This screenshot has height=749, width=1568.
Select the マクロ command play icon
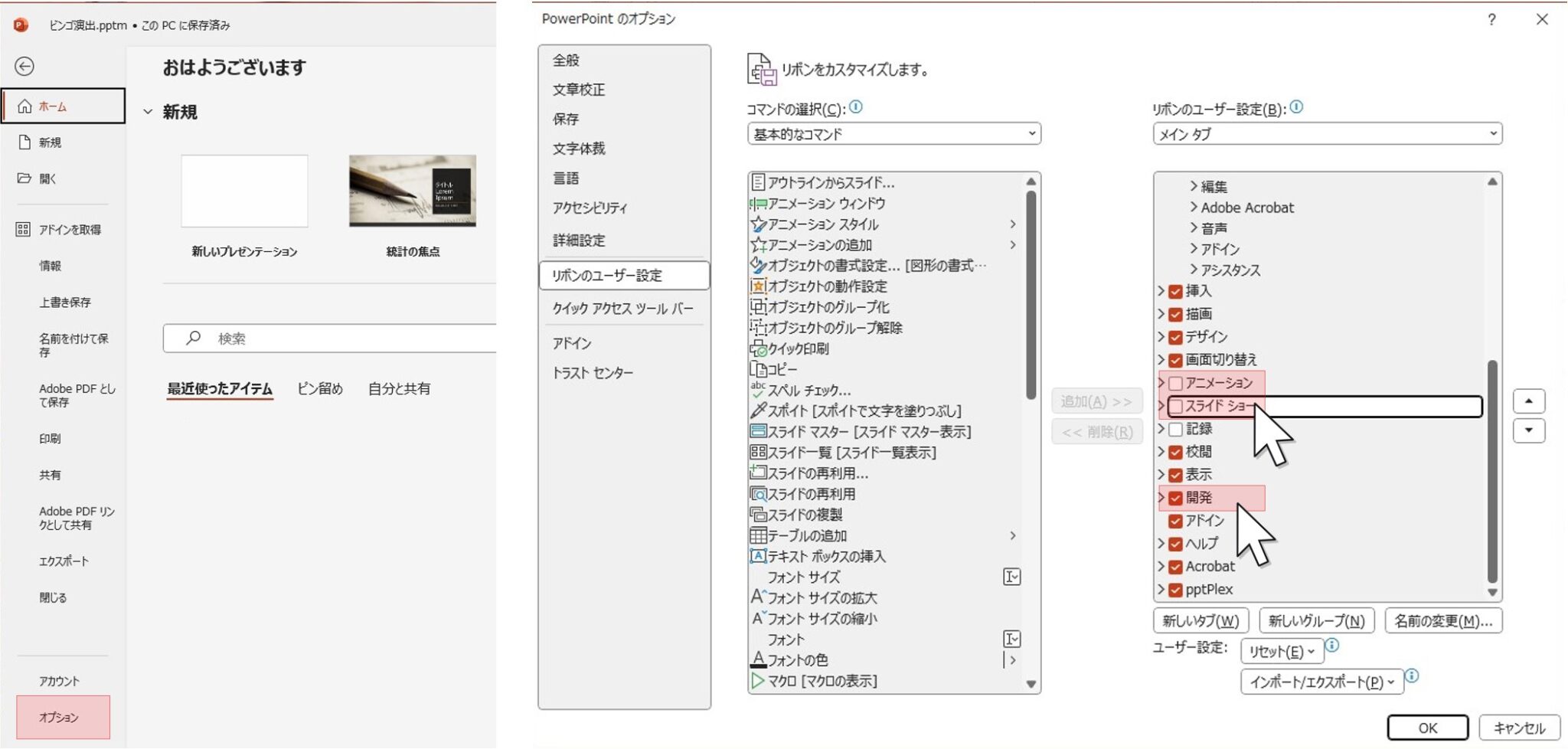pos(757,681)
